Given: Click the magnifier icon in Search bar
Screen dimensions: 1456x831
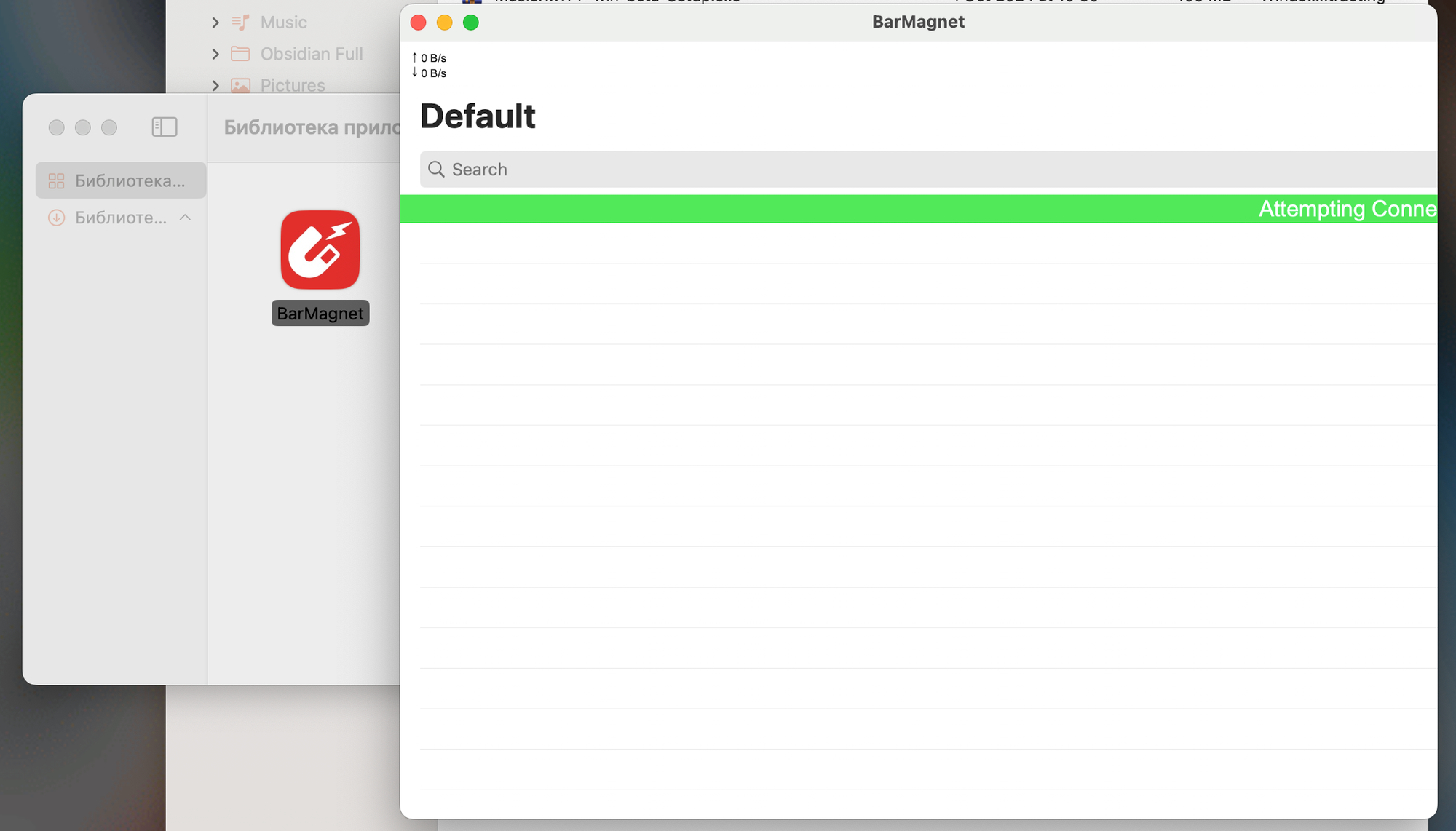Looking at the screenshot, I should coord(436,170).
